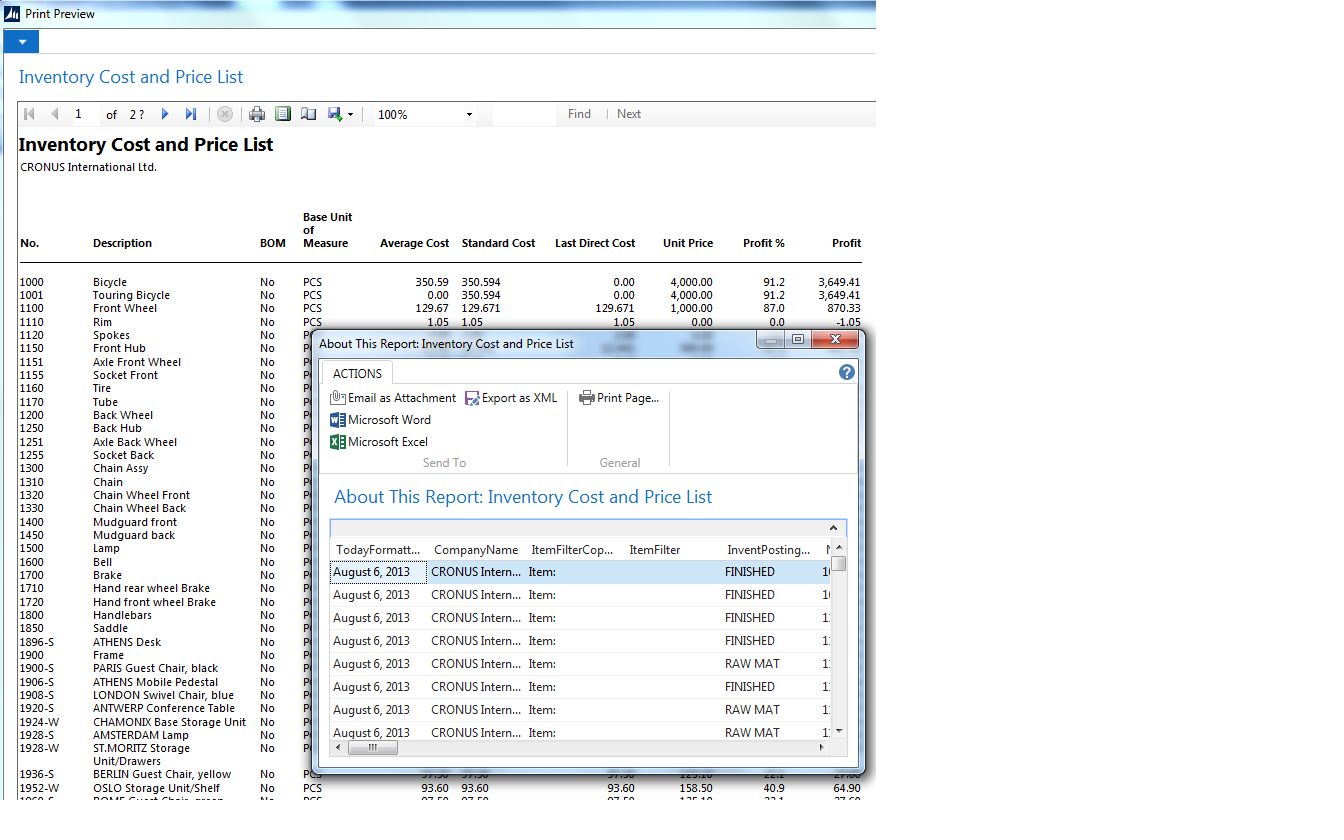Collapse the filter pane chevron above grid
1344x840 pixels.
click(x=833, y=528)
